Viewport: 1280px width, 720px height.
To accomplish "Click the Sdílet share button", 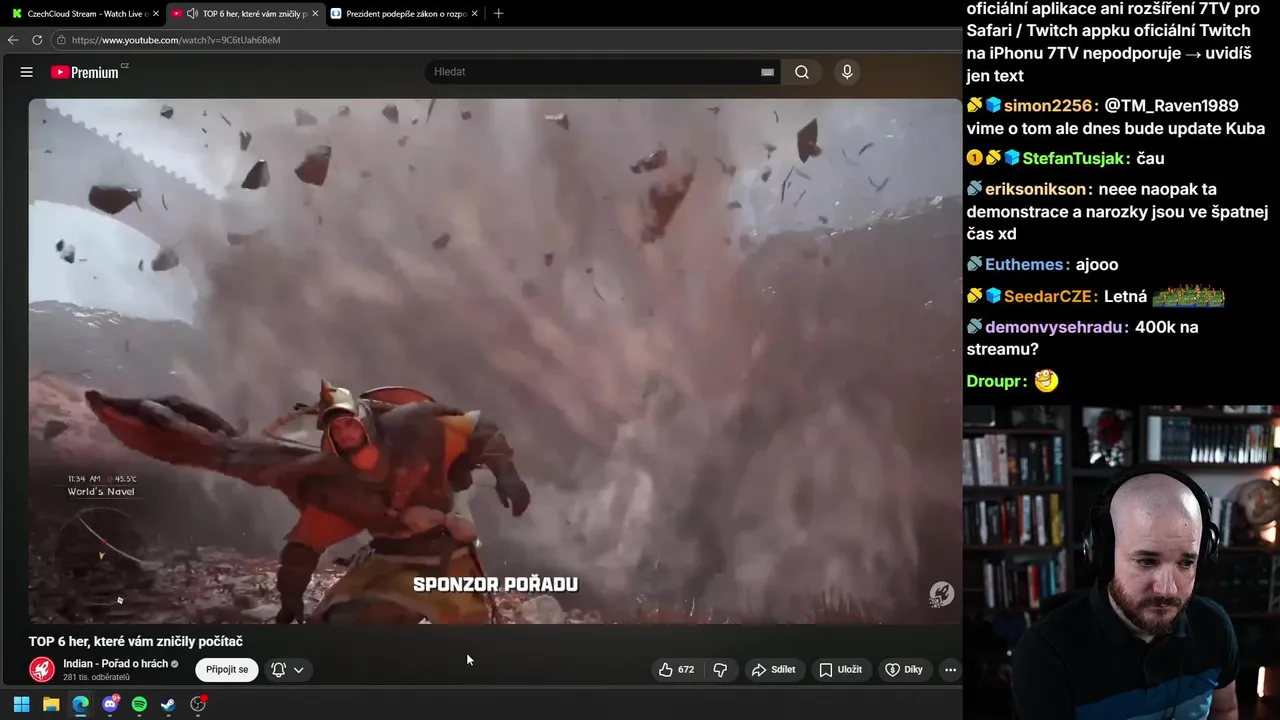I will tap(774, 670).
